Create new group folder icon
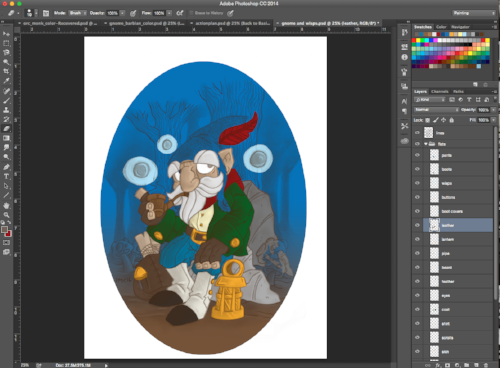 [x=467, y=365]
